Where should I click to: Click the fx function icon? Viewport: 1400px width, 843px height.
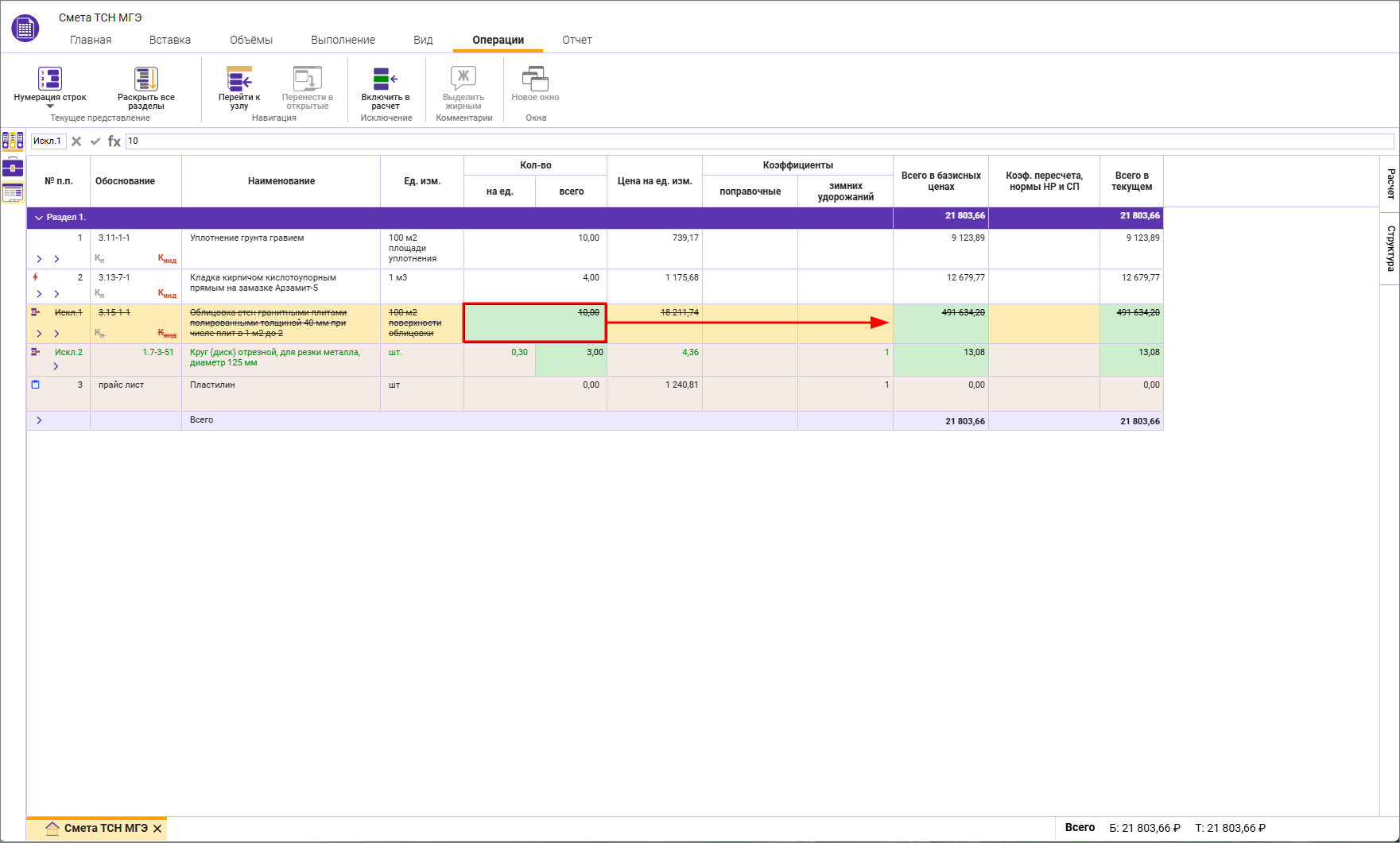click(x=114, y=141)
